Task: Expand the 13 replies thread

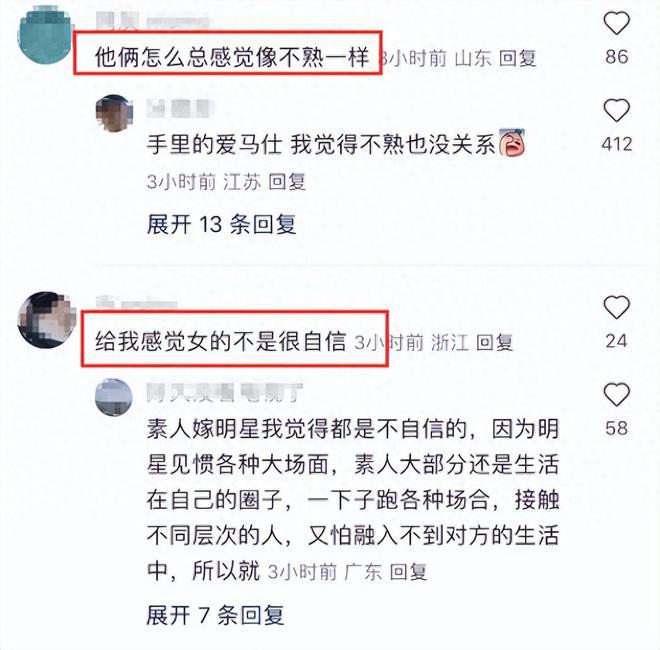Action: pos(221,224)
